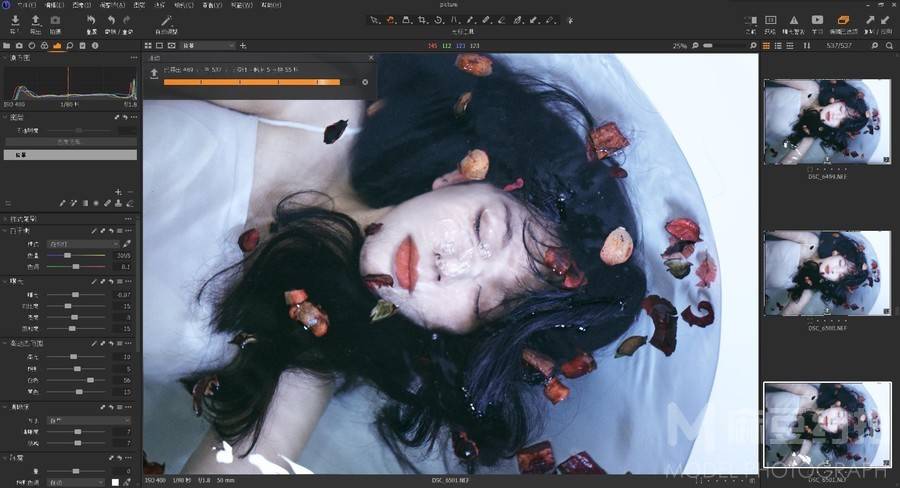Close the export progress panel

371,58
